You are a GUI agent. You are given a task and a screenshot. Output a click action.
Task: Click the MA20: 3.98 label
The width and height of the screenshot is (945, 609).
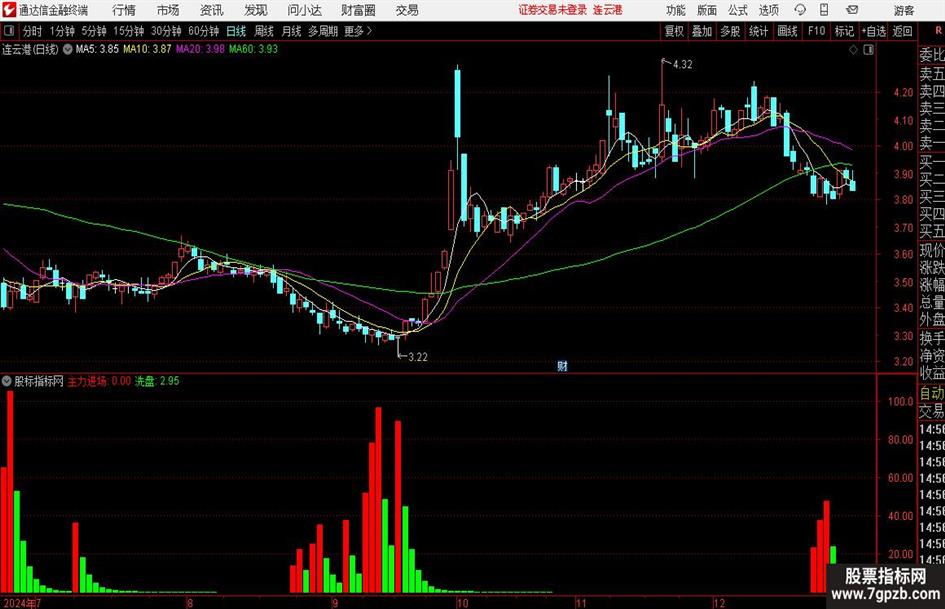[200, 49]
